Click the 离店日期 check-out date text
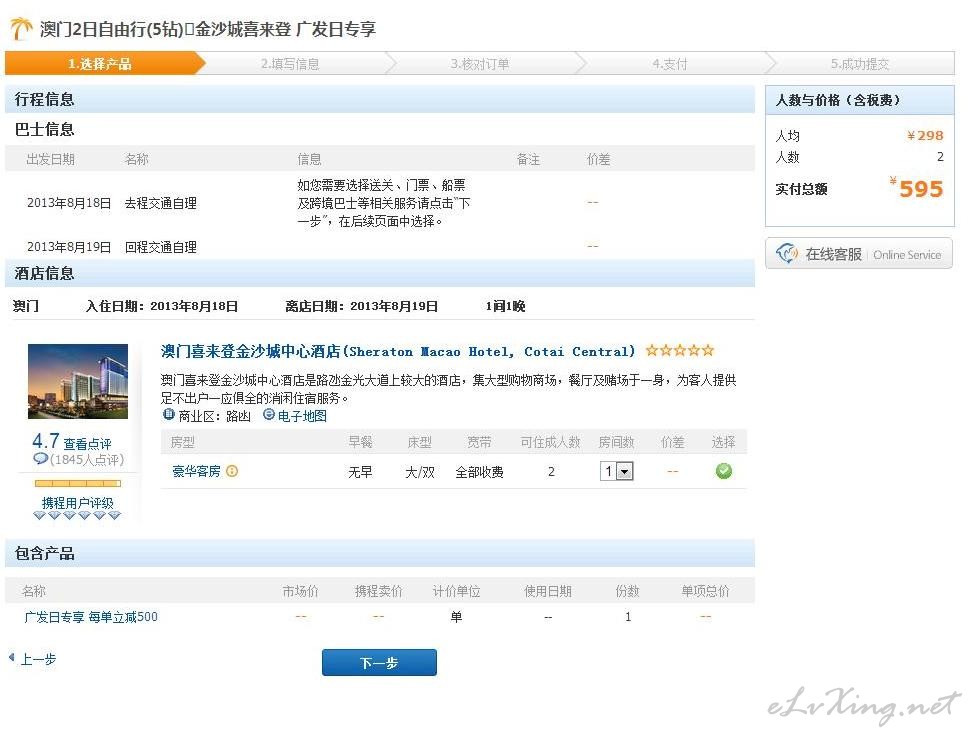972x739 pixels. [x=361, y=306]
